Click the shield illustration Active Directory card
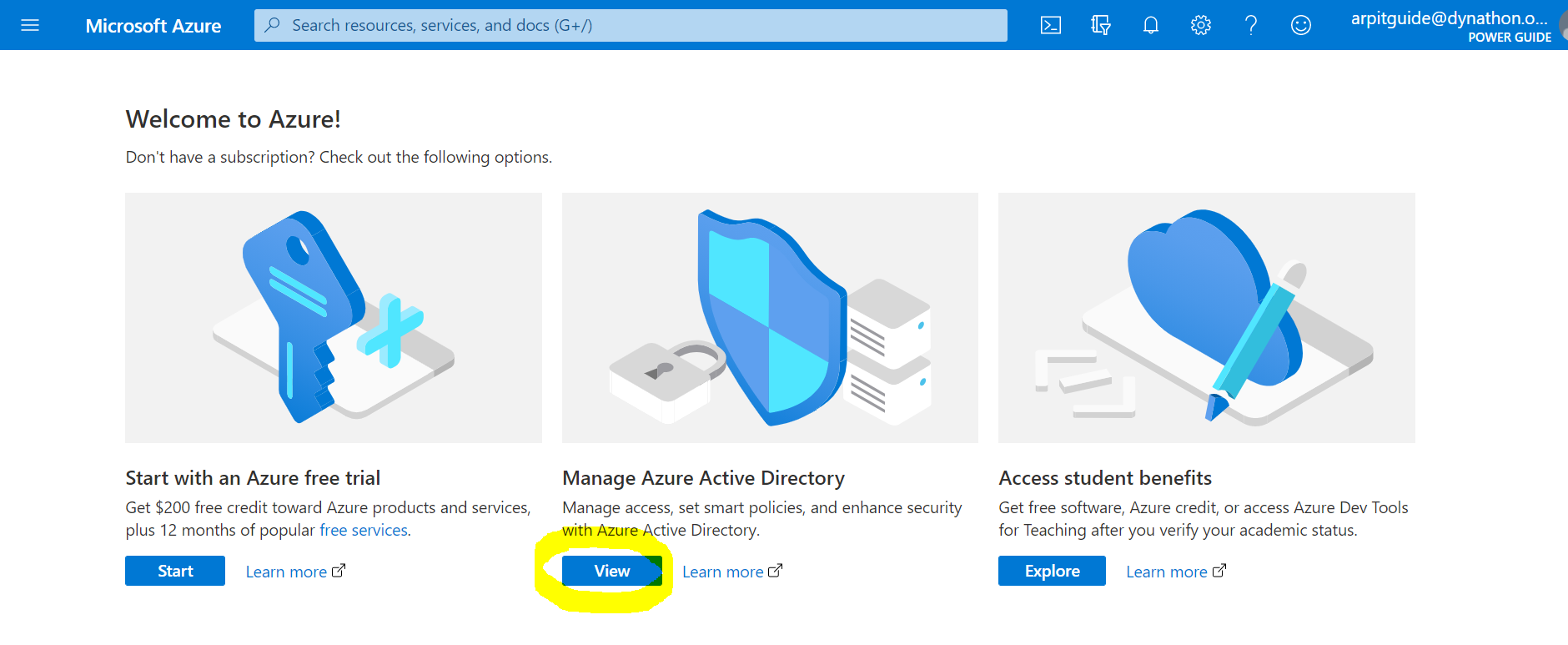This screenshot has width=1568, height=645. [770, 318]
